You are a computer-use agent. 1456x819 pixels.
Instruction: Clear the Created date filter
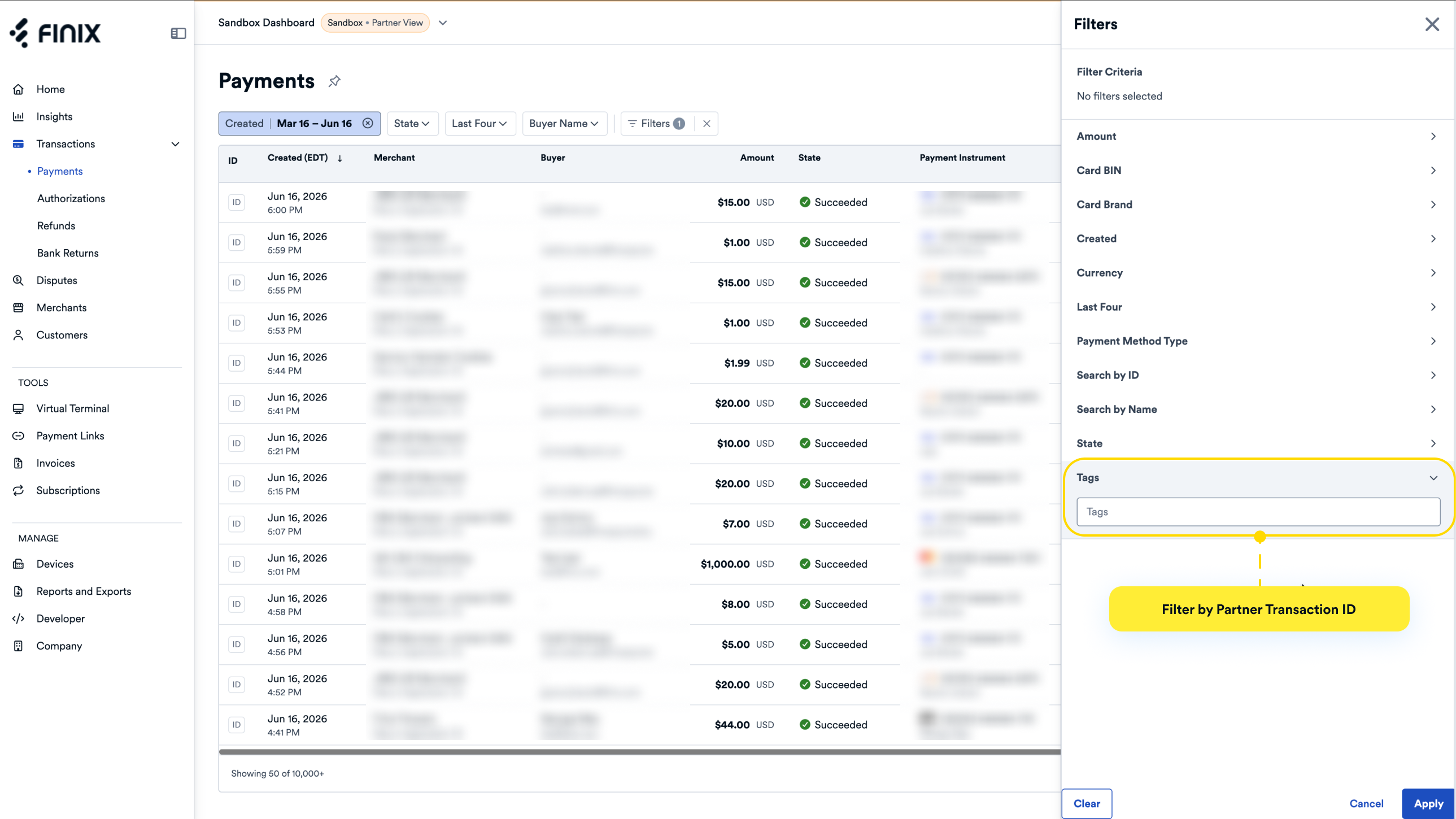[x=368, y=123]
